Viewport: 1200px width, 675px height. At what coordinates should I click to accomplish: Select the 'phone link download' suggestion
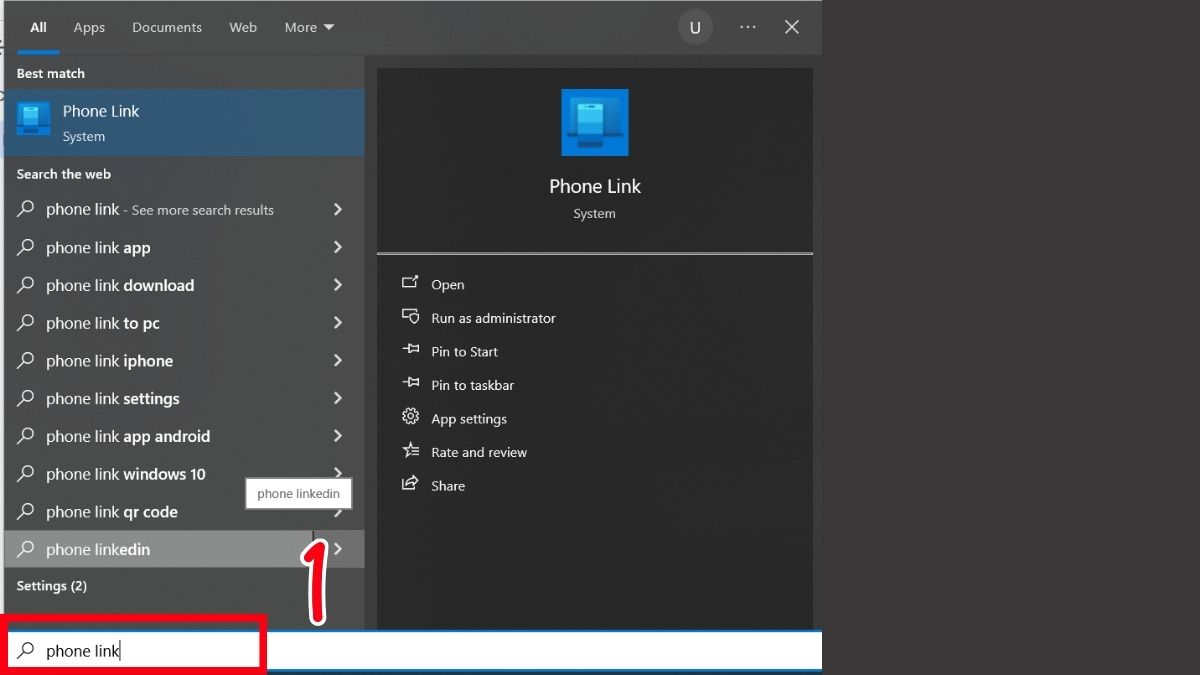(184, 285)
